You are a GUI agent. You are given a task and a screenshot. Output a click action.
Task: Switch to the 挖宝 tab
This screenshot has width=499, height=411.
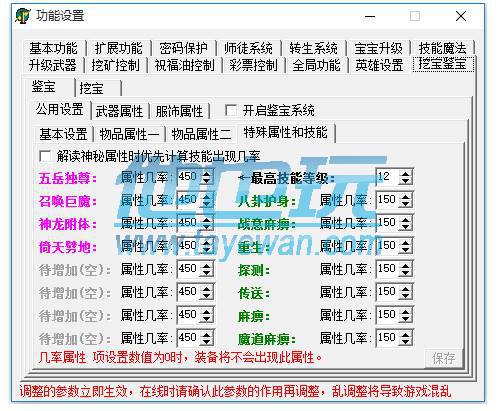coord(98,88)
